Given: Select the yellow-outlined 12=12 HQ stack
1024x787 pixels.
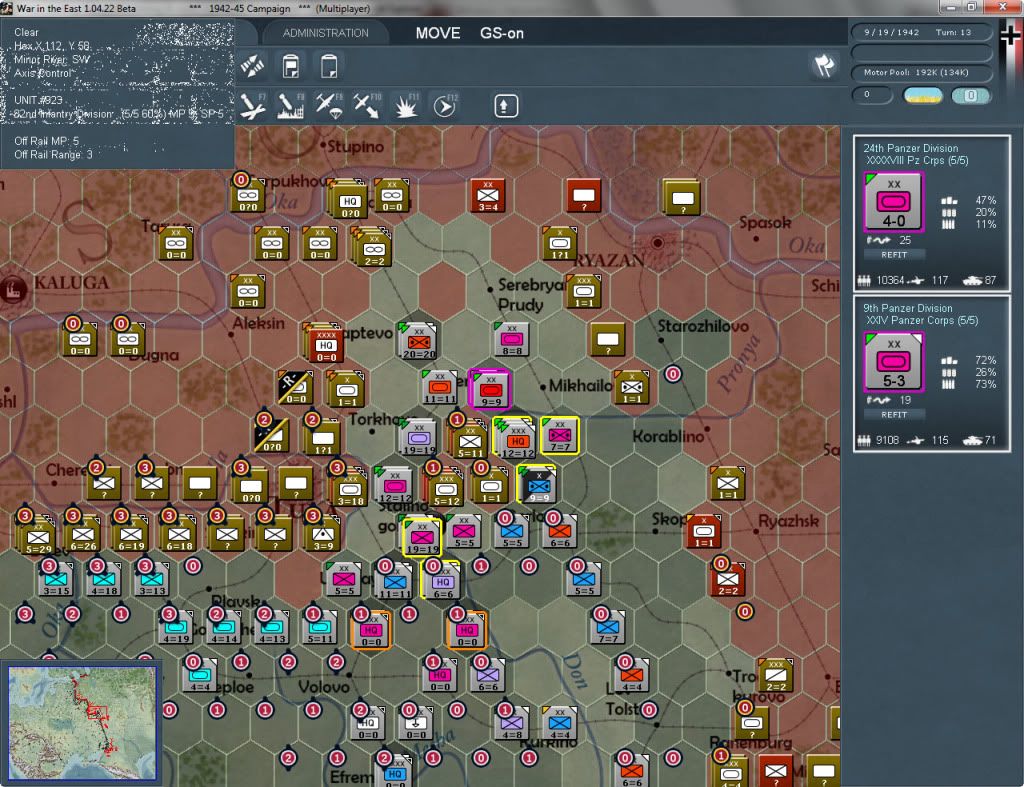Looking at the screenshot, I should (517, 438).
